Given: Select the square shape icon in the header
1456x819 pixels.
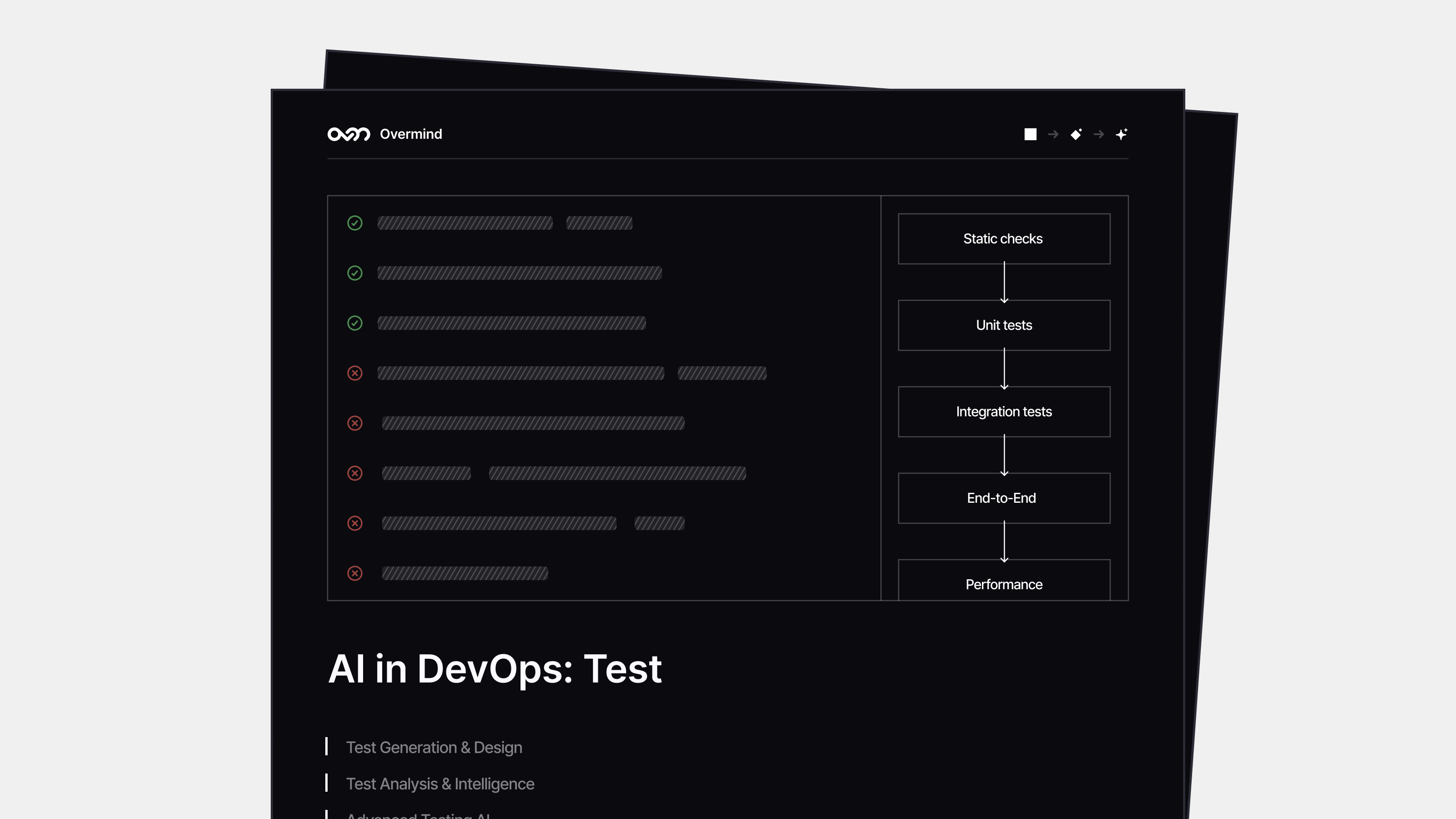Looking at the screenshot, I should [x=1031, y=134].
